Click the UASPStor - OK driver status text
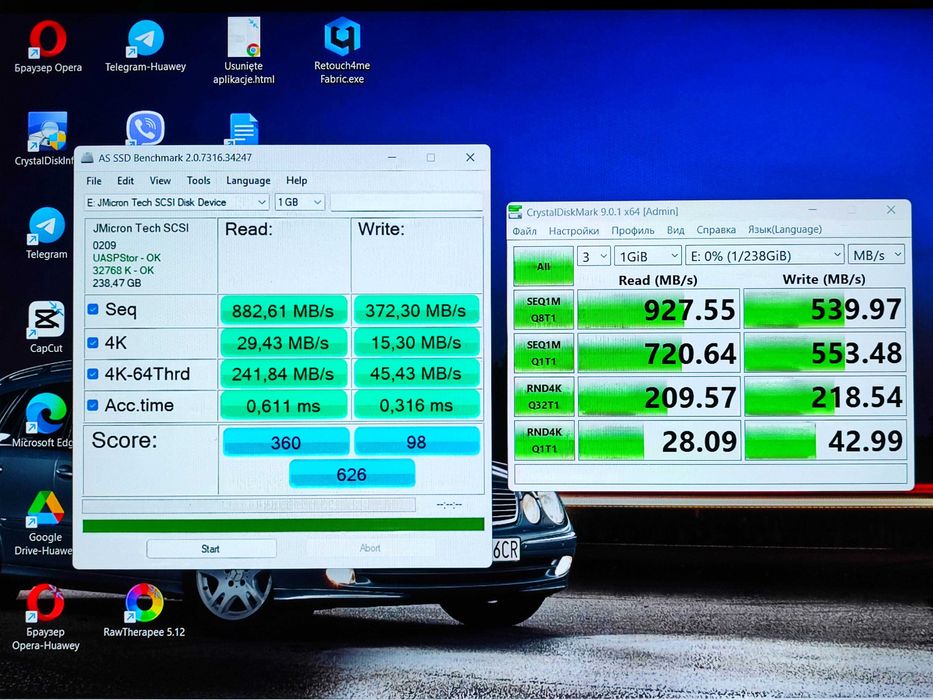Screen dimensions: 933x700 tap(127, 258)
